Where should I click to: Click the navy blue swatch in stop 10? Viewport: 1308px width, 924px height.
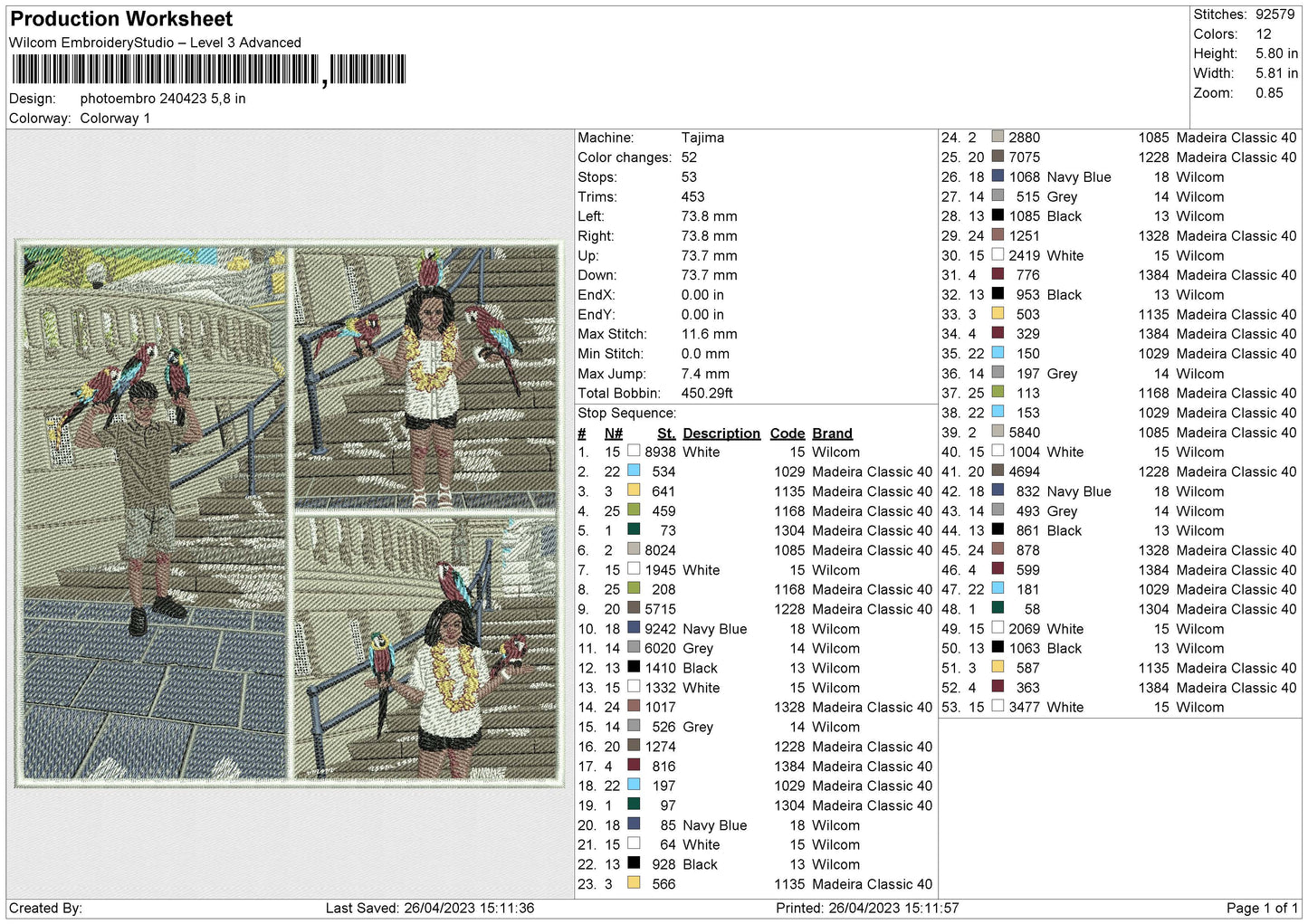pos(634,628)
